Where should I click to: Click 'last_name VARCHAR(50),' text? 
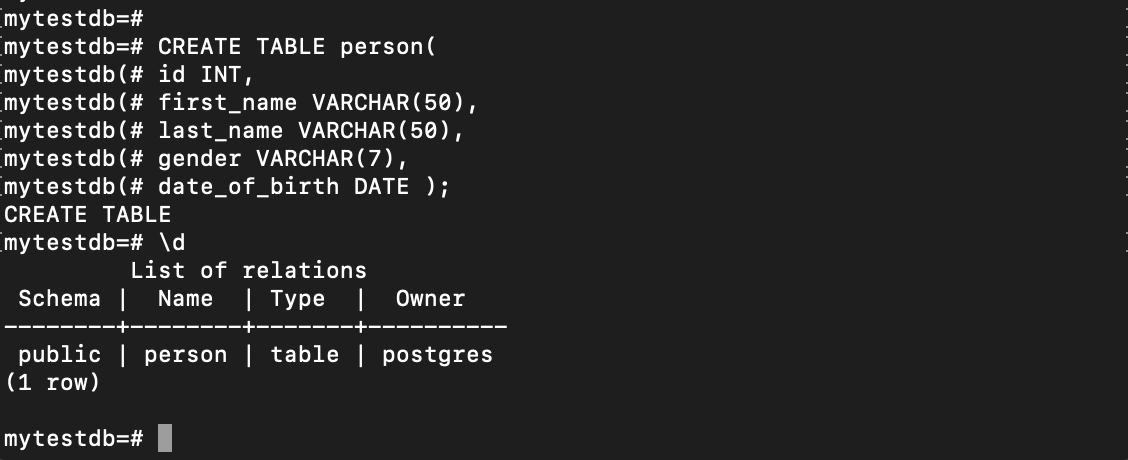[311, 131]
